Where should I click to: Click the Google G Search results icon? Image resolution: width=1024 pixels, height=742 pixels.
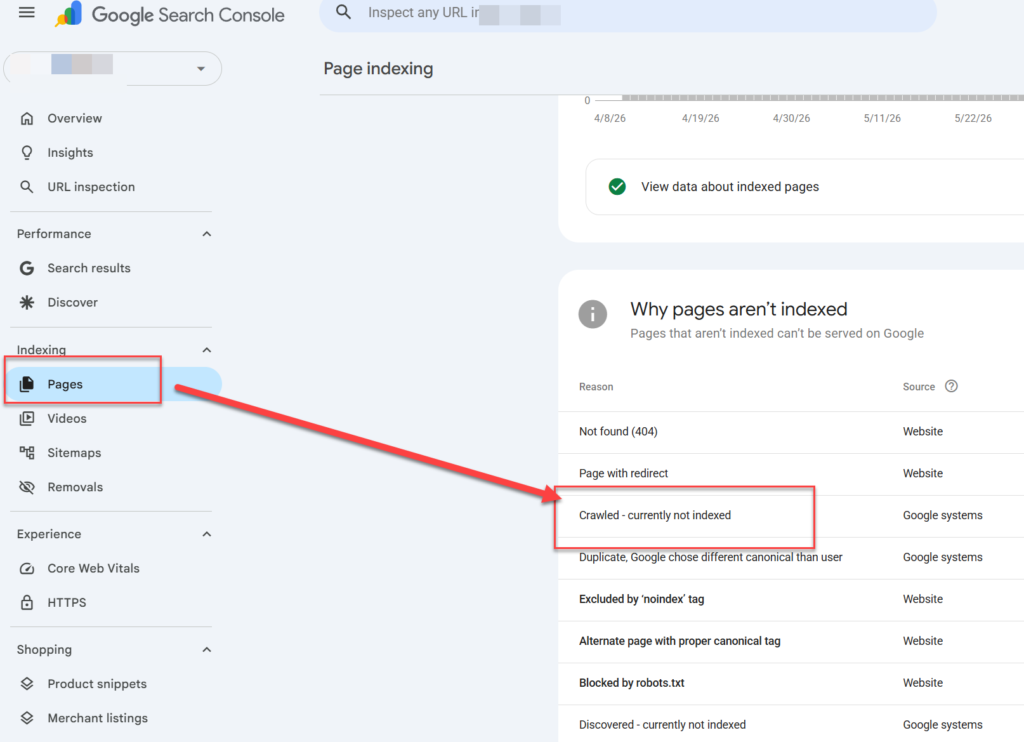(27, 268)
